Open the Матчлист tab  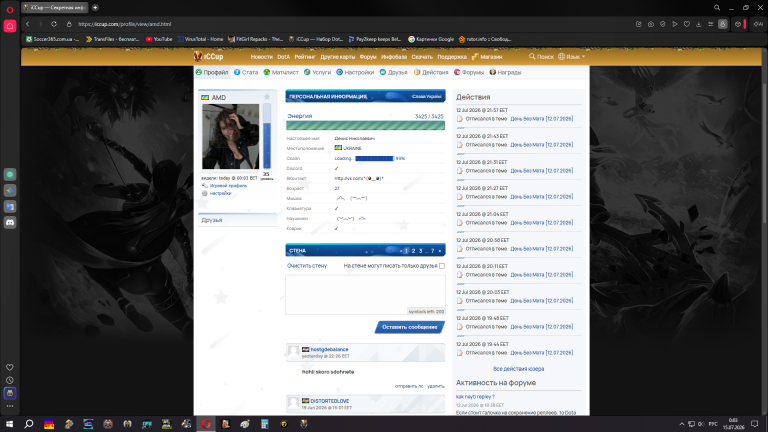pyautogui.click(x=281, y=72)
